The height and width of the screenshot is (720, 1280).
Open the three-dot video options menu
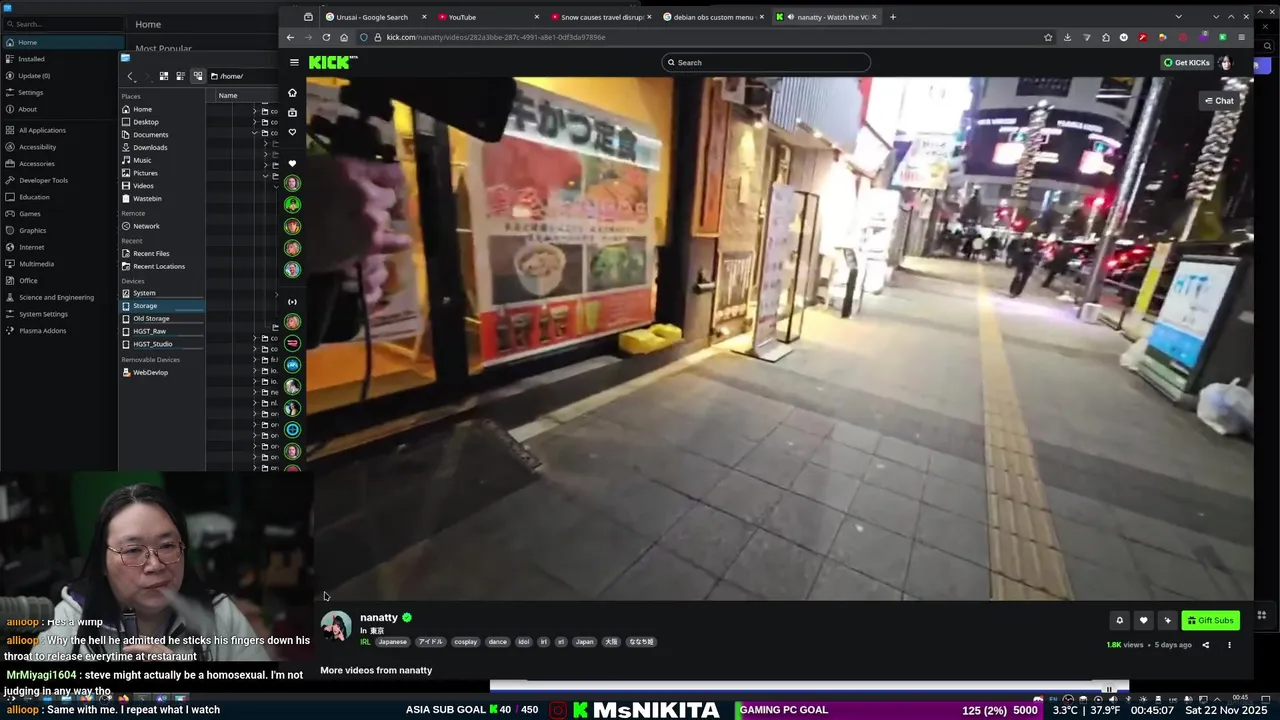pos(1229,645)
